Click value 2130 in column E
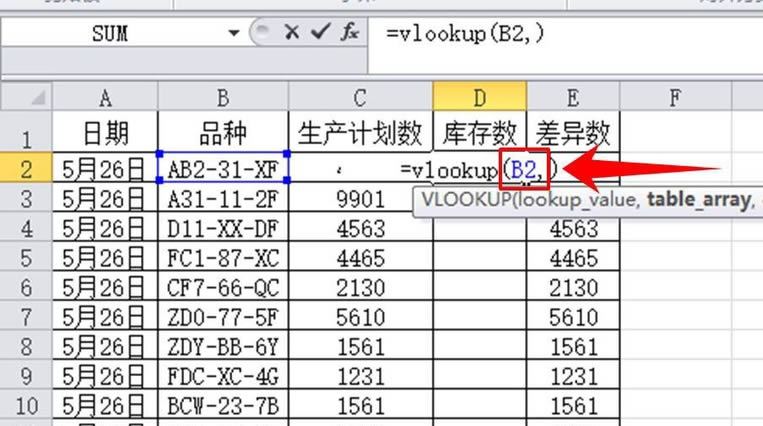 pos(573,287)
